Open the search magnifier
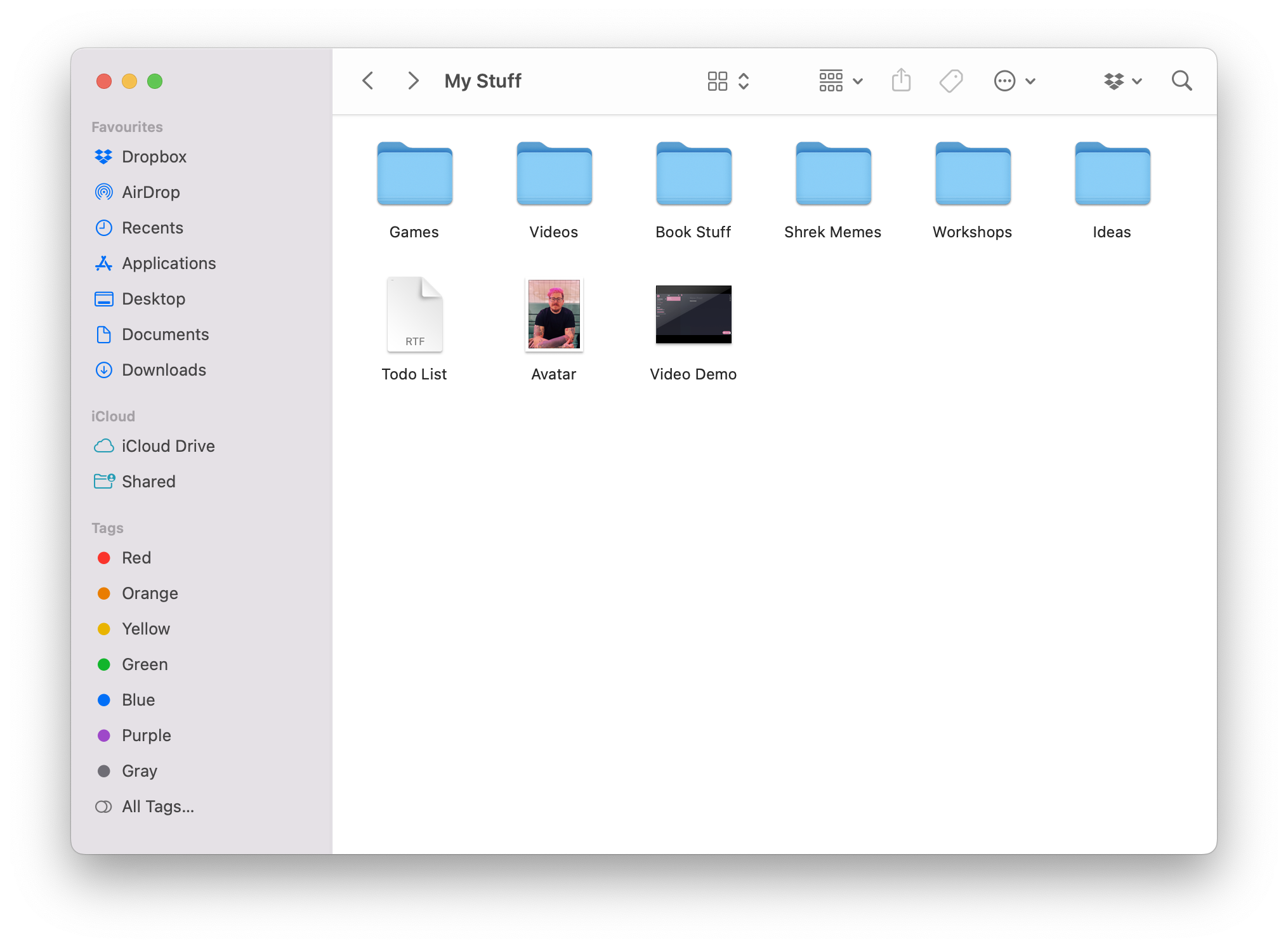The width and height of the screenshot is (1288, 948). click(x=1181, y=81)
